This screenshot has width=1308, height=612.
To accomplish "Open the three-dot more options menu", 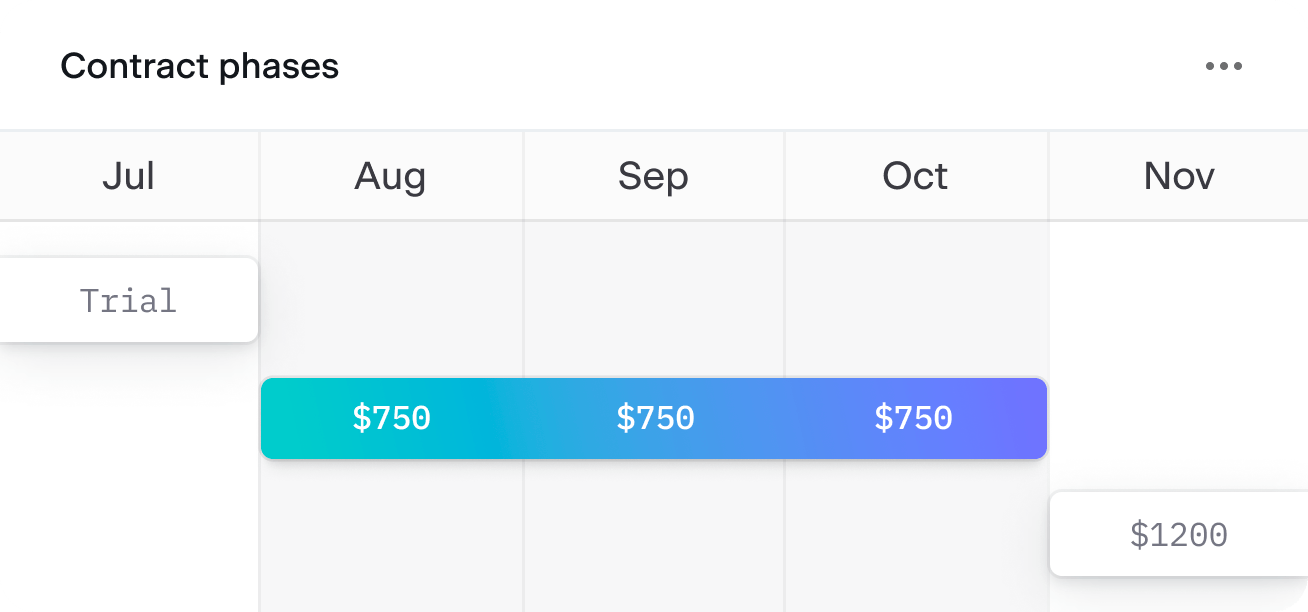I will point(1223,67).
